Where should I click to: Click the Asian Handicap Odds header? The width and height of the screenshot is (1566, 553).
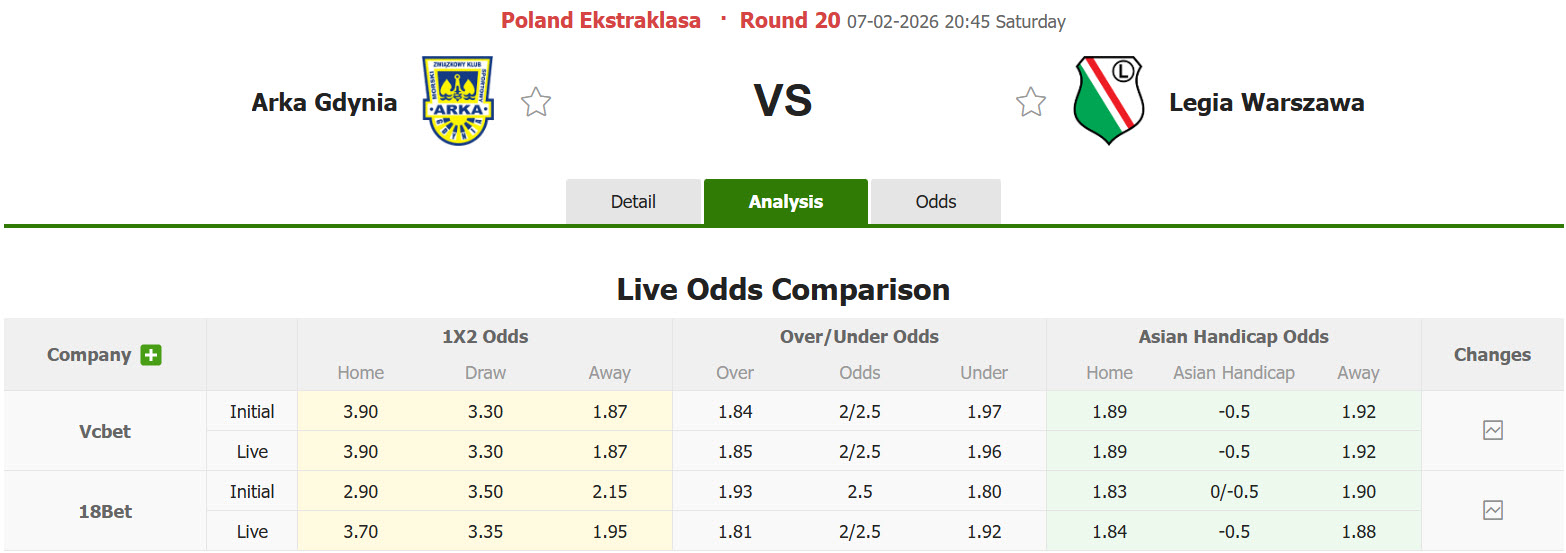click(x=1233, y=337)
